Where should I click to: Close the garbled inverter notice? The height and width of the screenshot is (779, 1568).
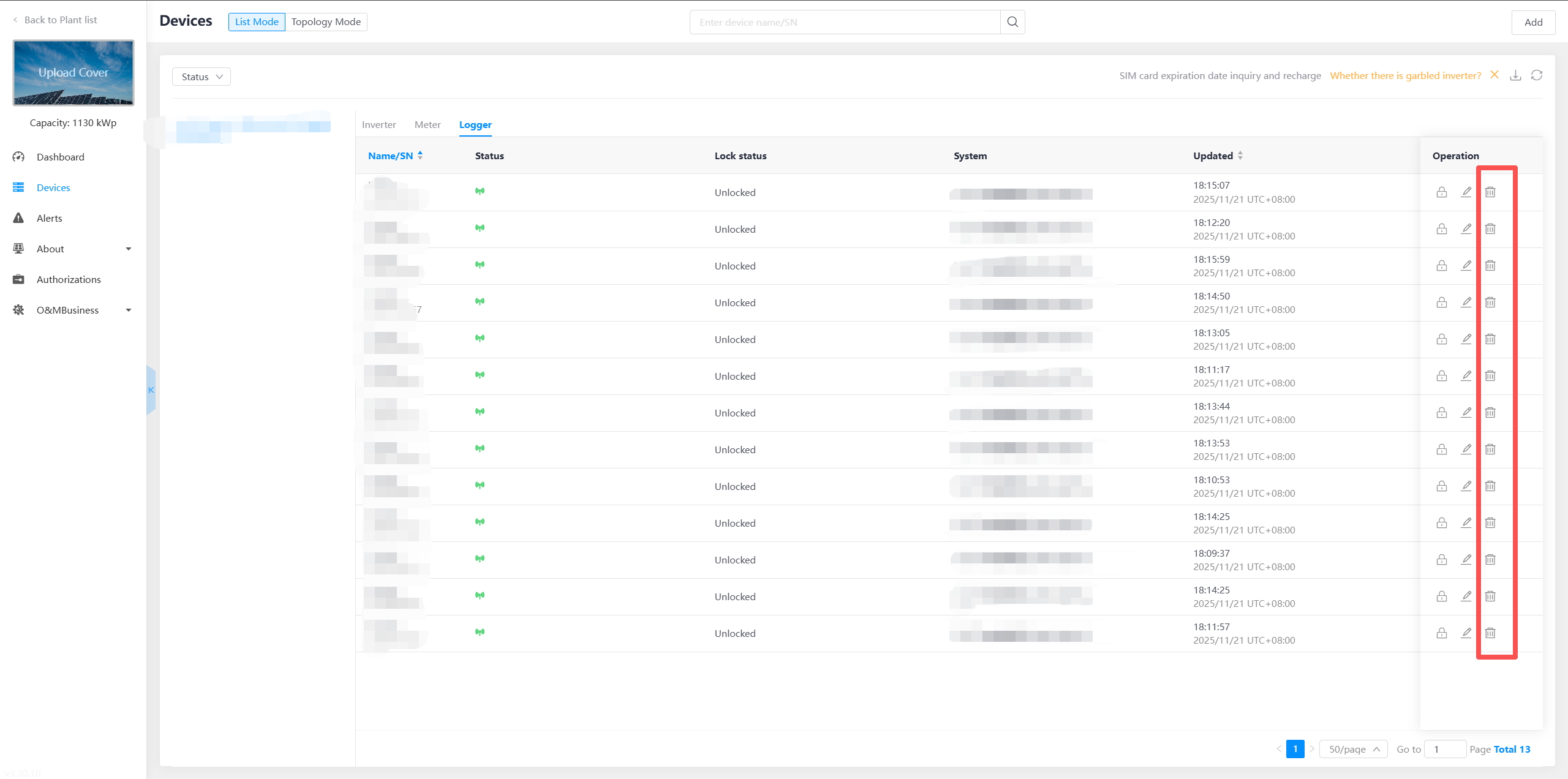click(1494, 75)
